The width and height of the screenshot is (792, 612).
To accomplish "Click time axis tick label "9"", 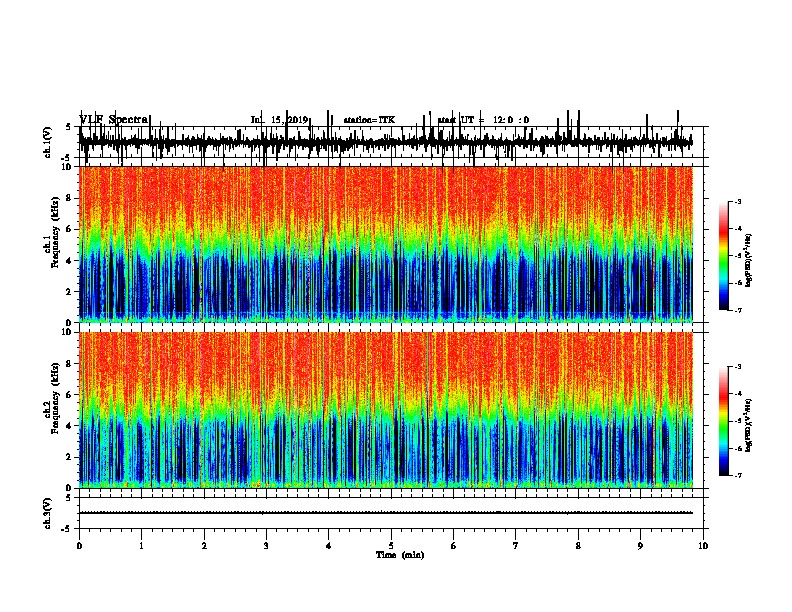I will click(x=640, y=546).
